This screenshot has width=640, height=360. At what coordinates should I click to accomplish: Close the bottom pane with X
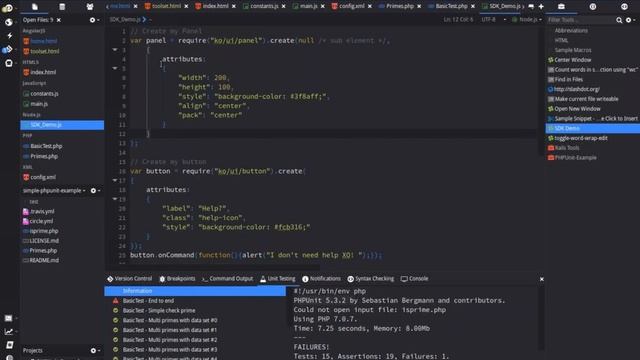point(542,279)
